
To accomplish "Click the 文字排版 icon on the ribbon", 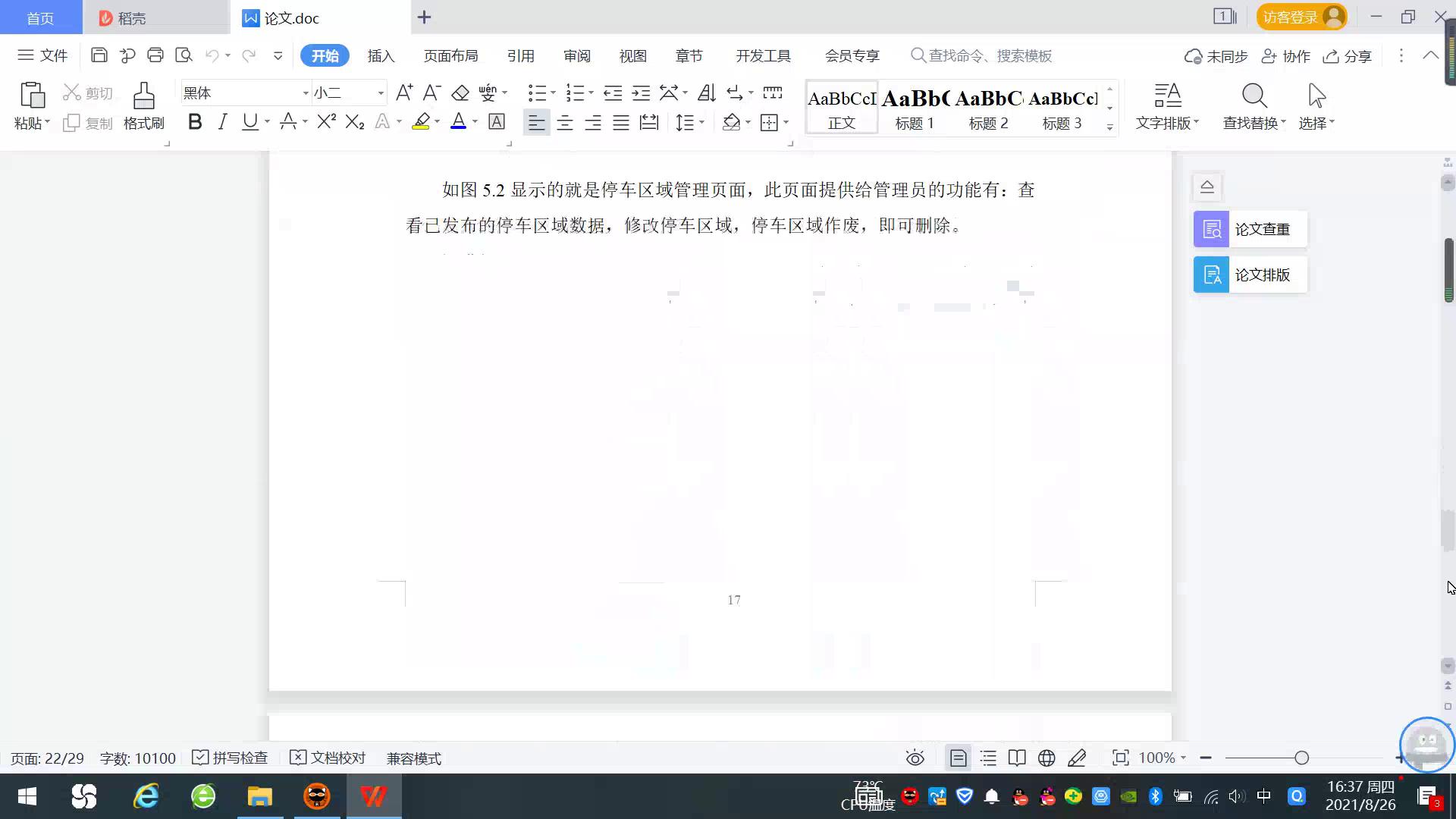I will tap(1166, 106).
